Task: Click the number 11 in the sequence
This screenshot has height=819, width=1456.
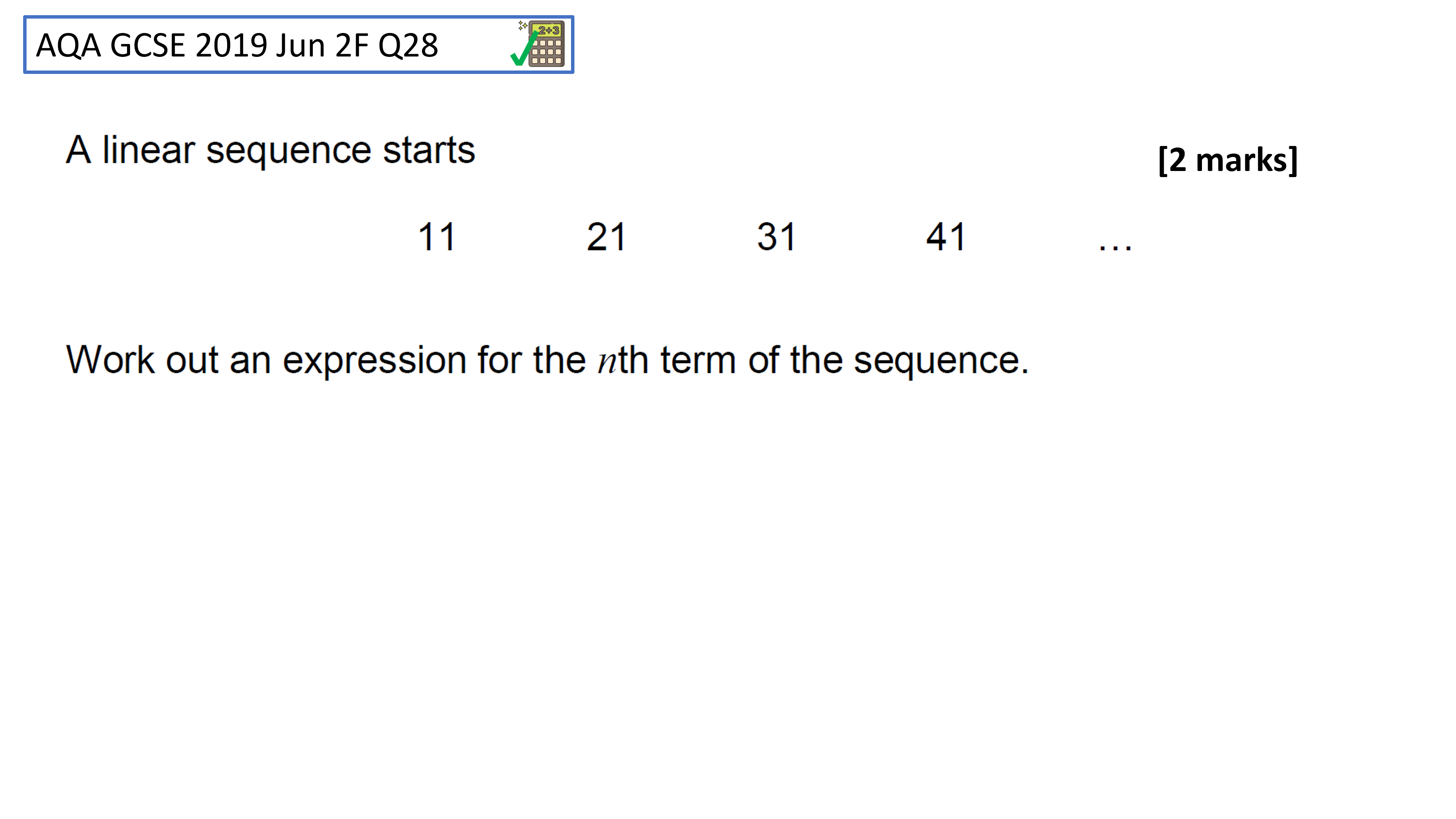Action: click(x=436, y=237)
